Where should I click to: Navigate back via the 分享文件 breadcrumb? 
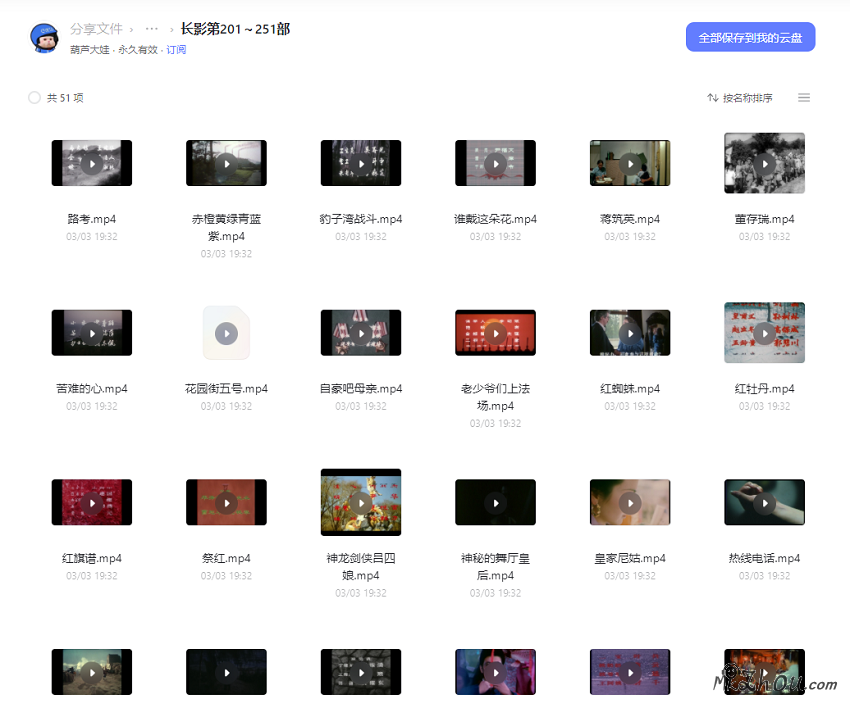[x=97, y=29]
